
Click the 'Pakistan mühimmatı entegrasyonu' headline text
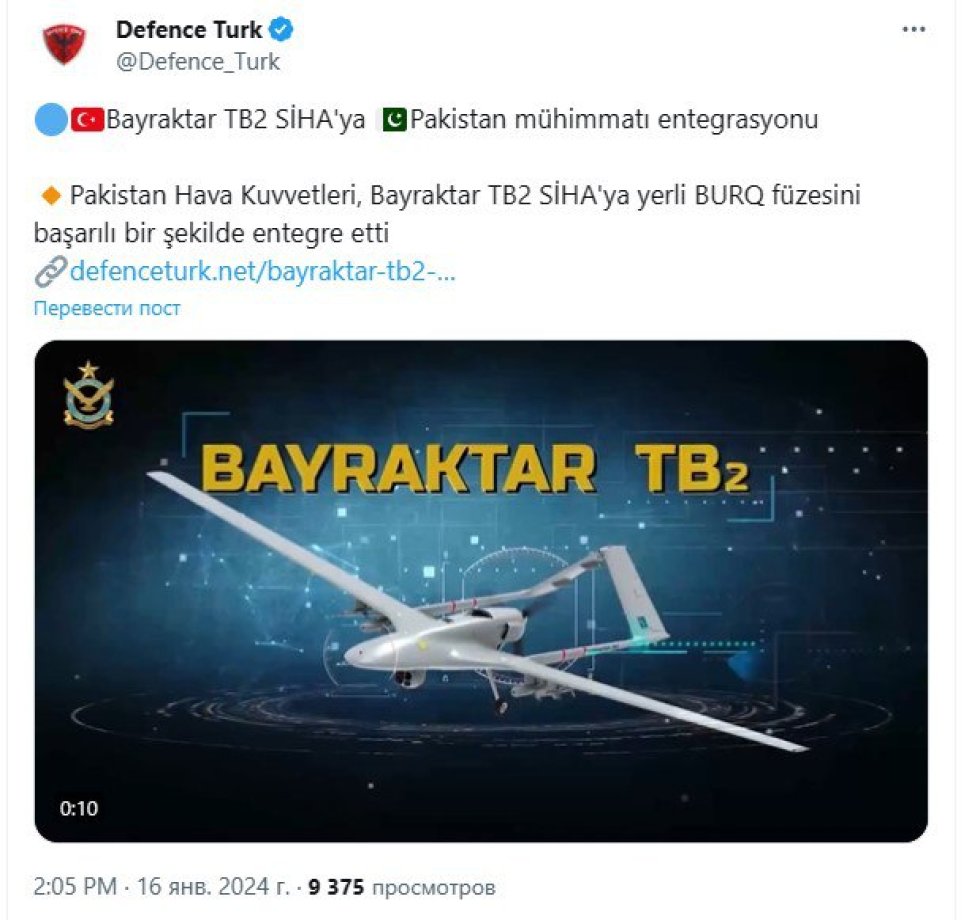pyautogui.click(x=614, y=119)
